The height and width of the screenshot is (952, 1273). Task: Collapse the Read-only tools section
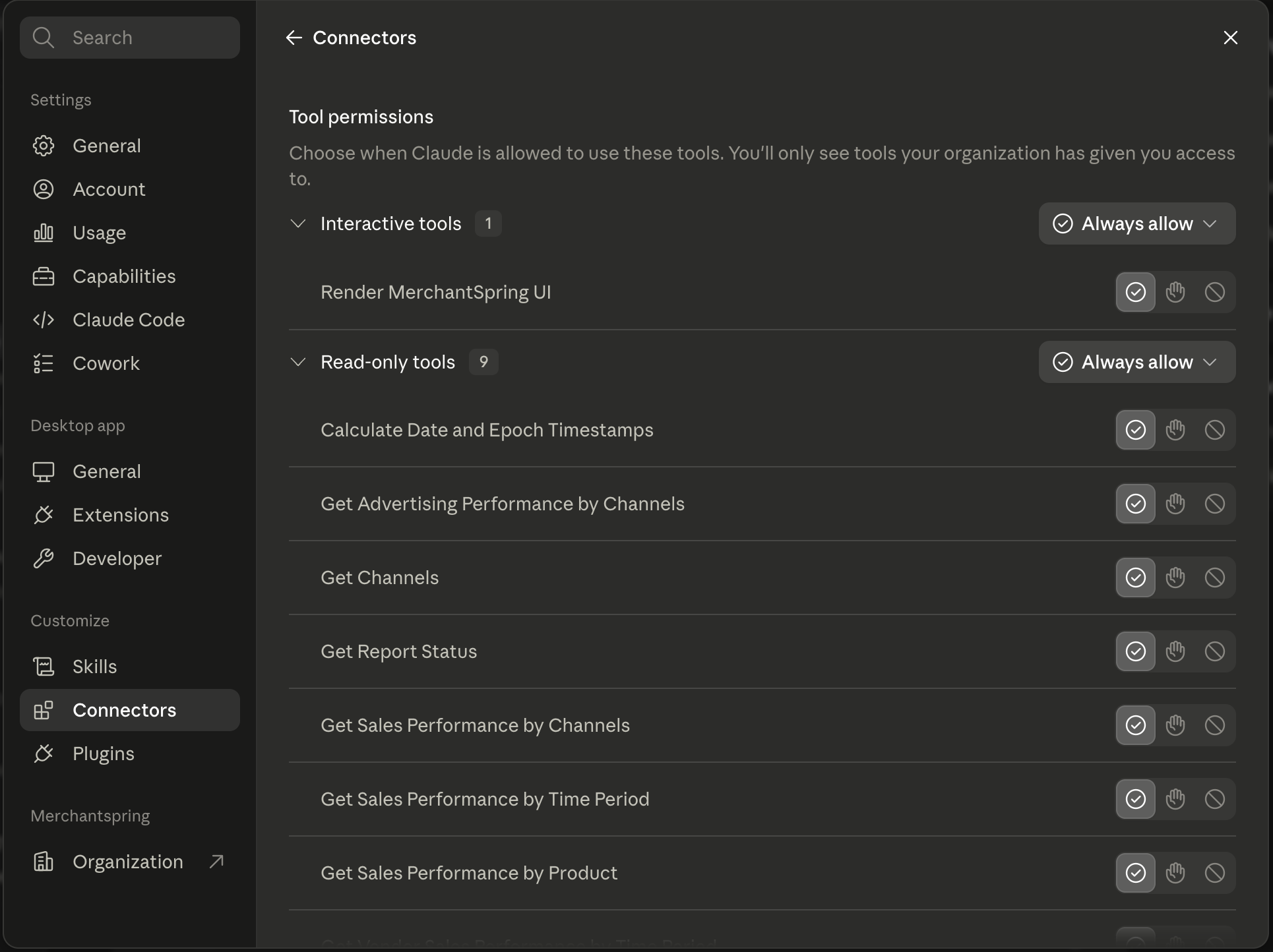(x=298, y=362)
